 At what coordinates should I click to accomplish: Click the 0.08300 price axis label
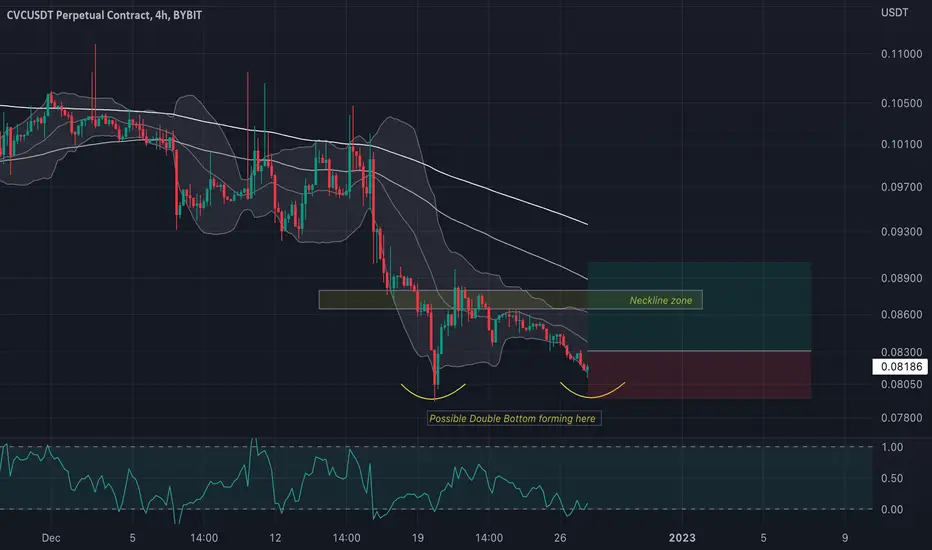(902, 352)
